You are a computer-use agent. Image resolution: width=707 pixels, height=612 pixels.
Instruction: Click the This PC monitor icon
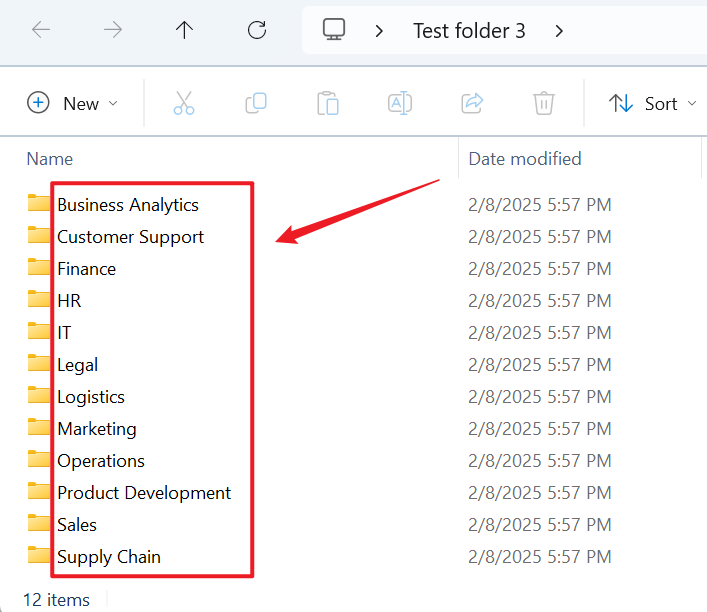(334, 30)
